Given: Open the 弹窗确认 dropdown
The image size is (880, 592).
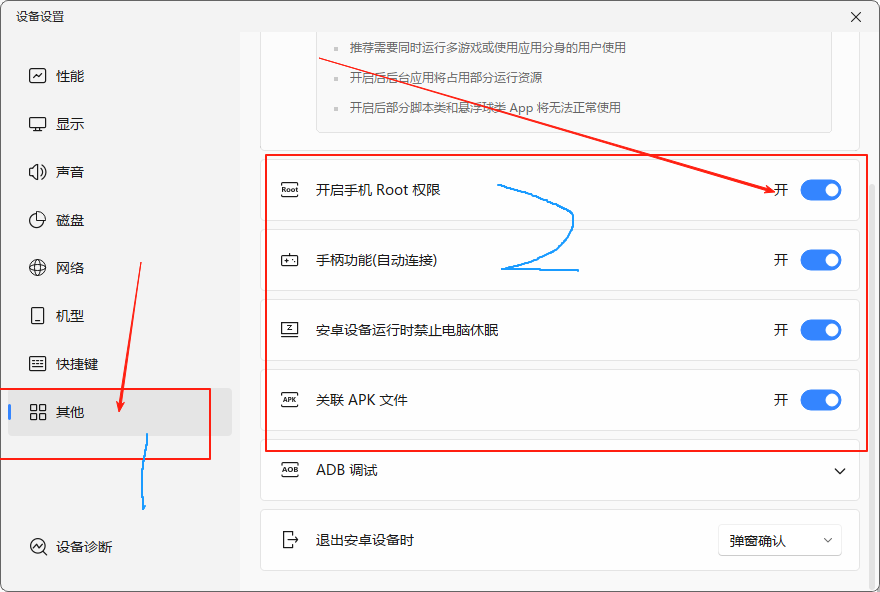Looking at the screenshot, I should (x=780, y=540).
